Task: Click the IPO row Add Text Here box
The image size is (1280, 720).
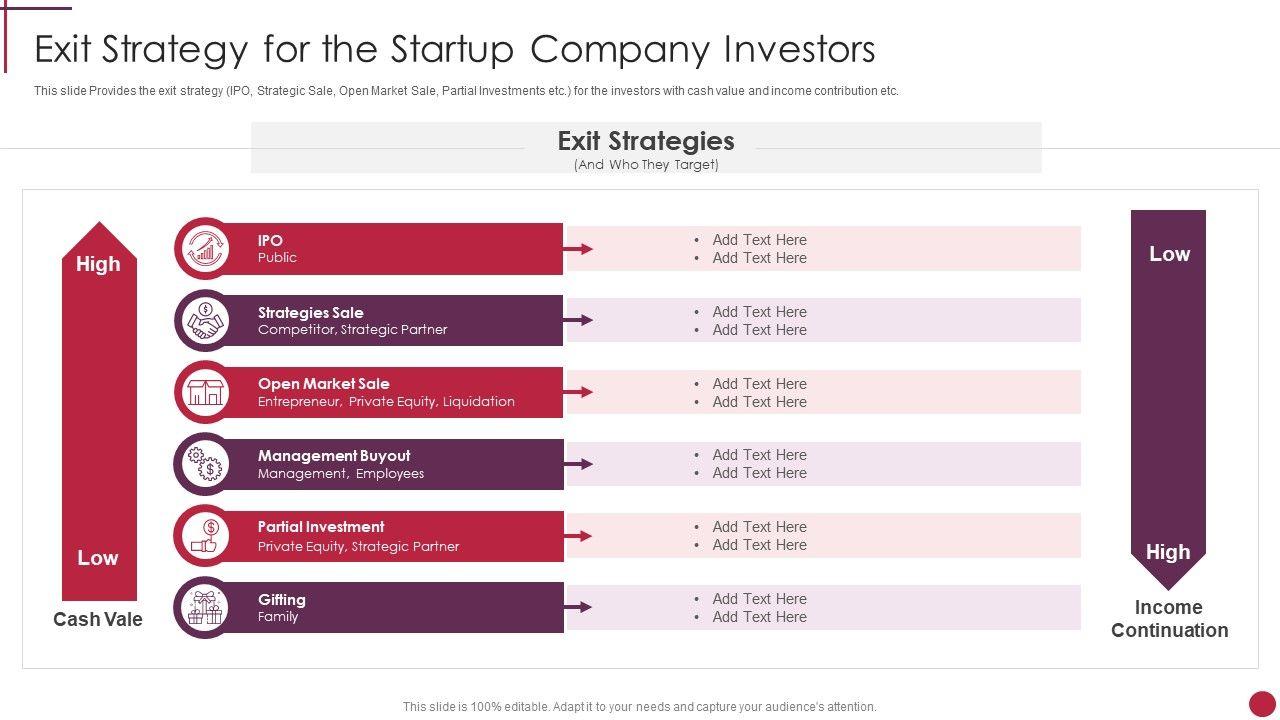Action: (824, 249)
